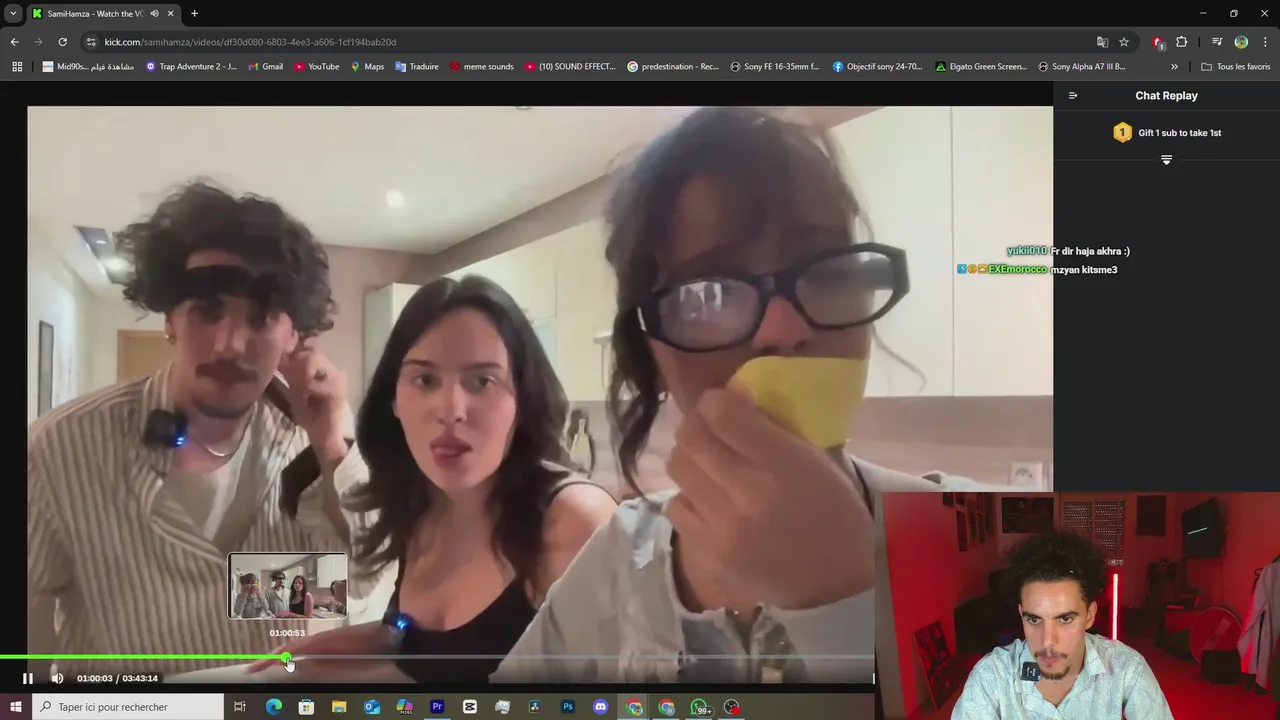Viewport: 1280px width, 720px height.
Task: Open the Mid90s bookmark
Action: [x=88, y=67]
